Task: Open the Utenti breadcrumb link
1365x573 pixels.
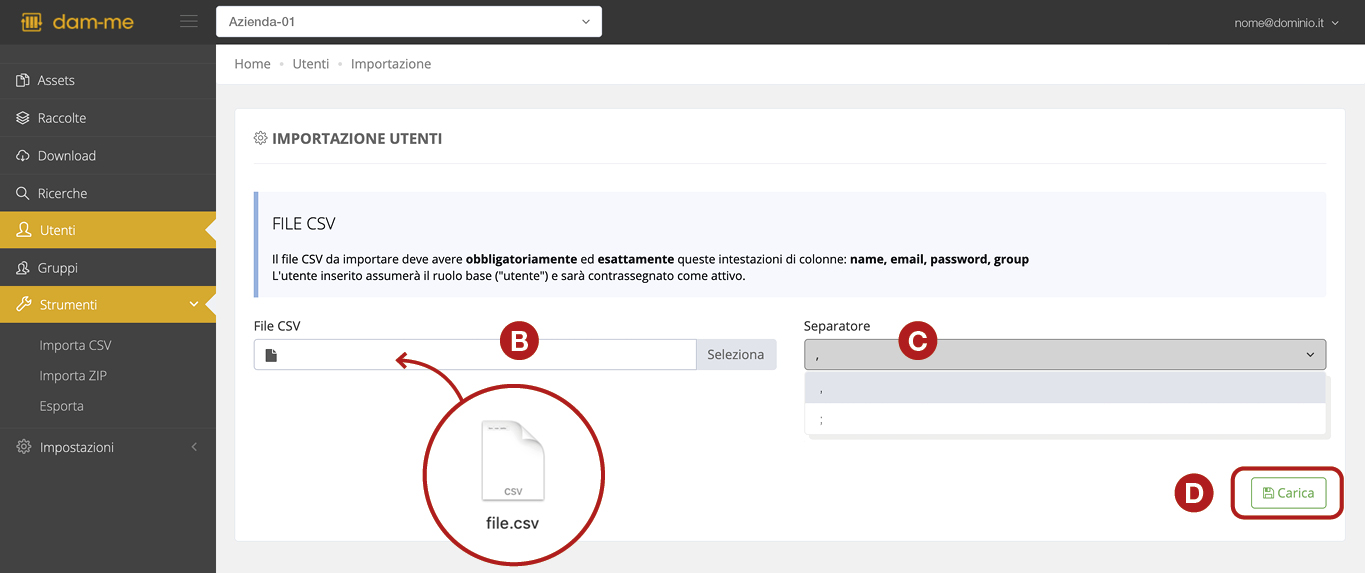Action: (x=311, y=64)
